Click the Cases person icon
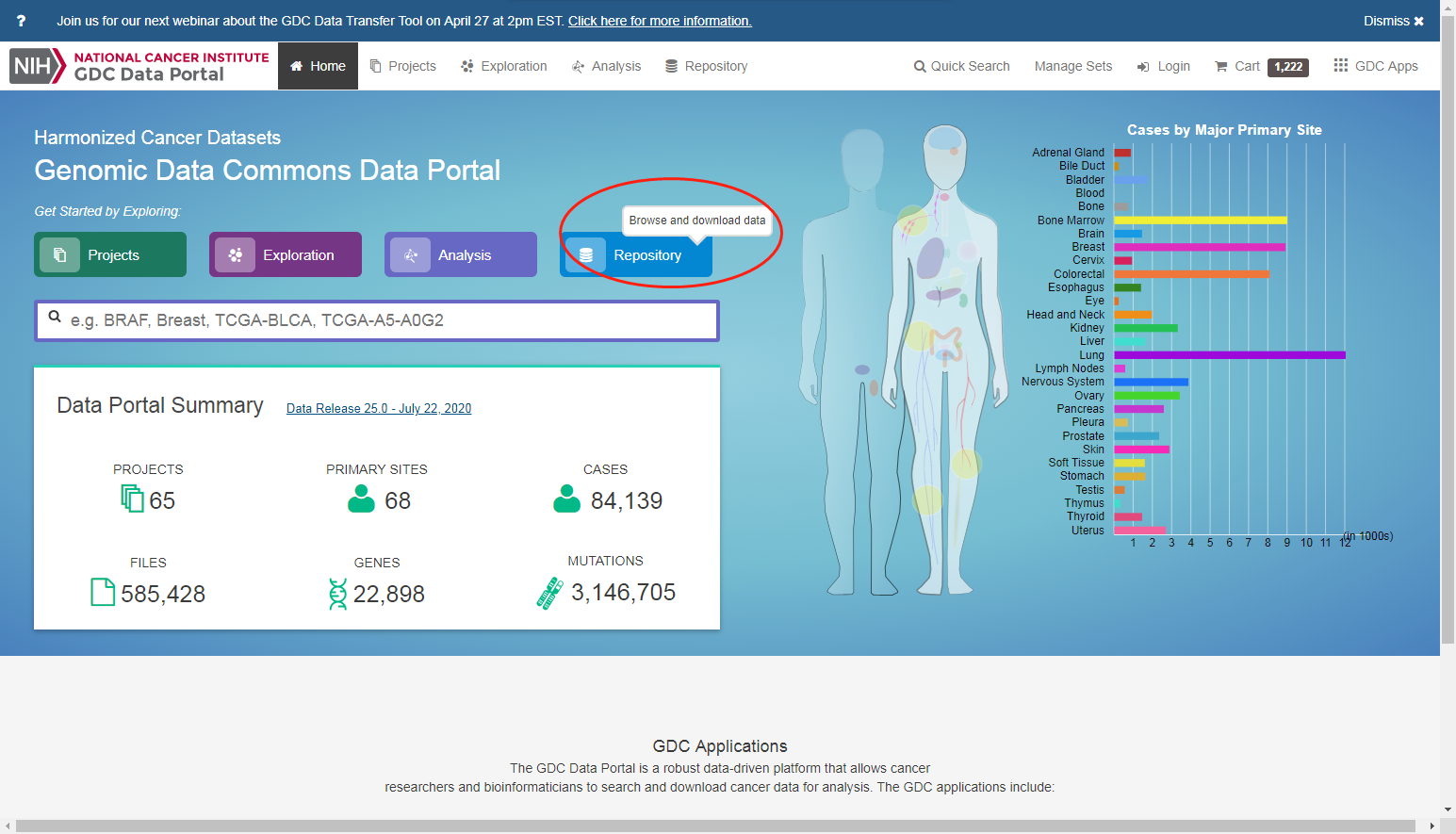 [566, 499]
